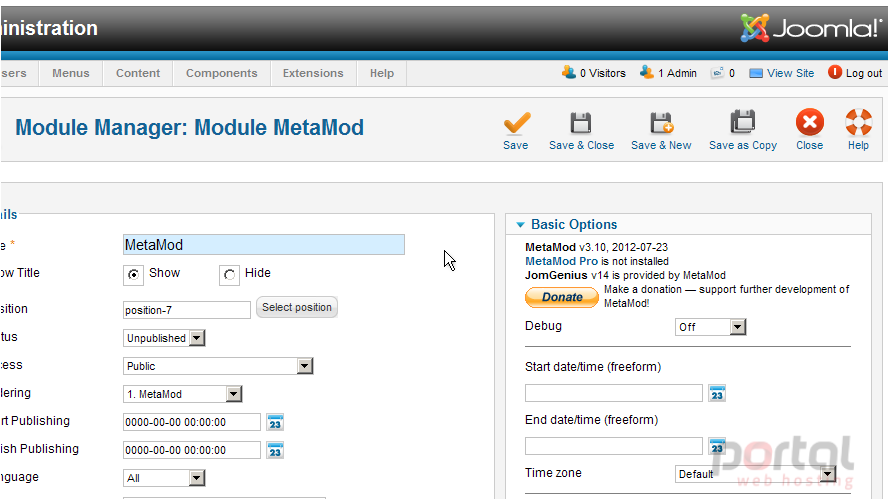Click the module title field containing MetaMod
The height and width of the screenshot is (500, 889).
pos(264,244)
